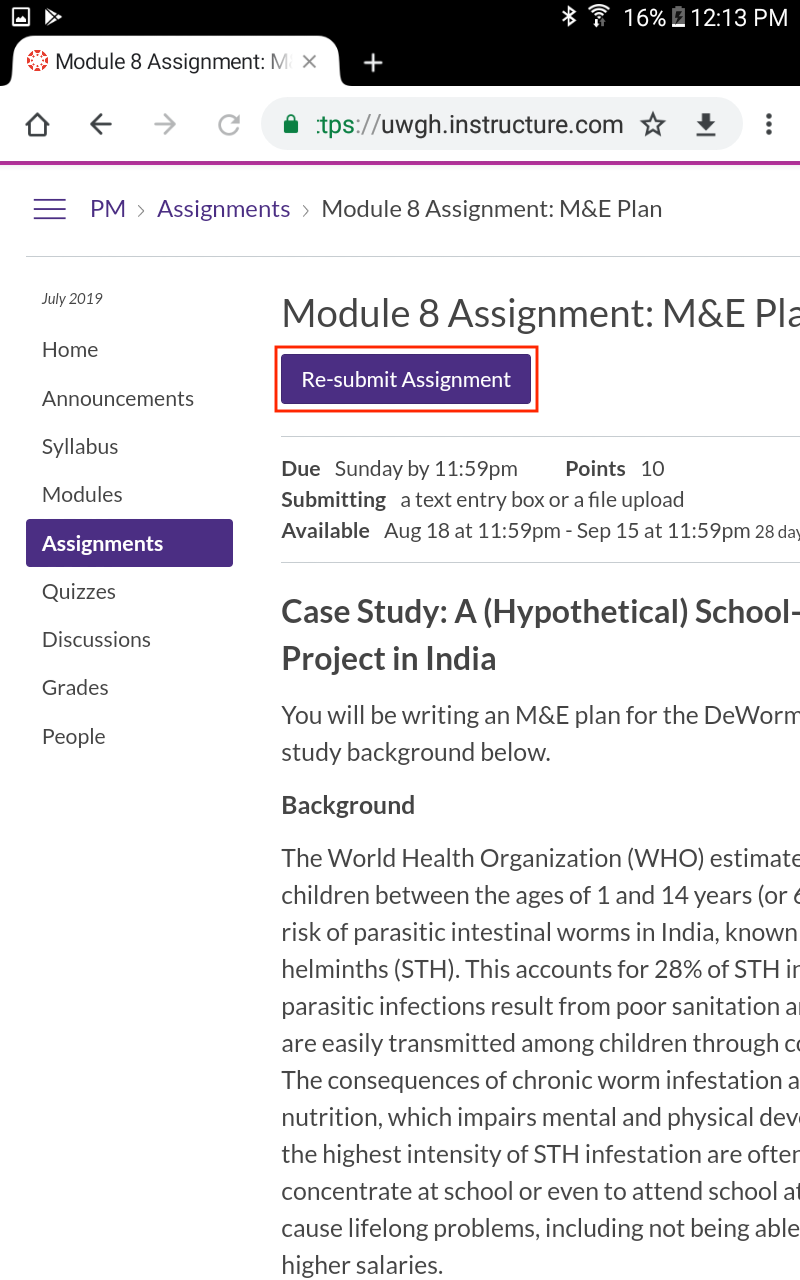Go back with the browser back arrow

(x=101, y=124)
